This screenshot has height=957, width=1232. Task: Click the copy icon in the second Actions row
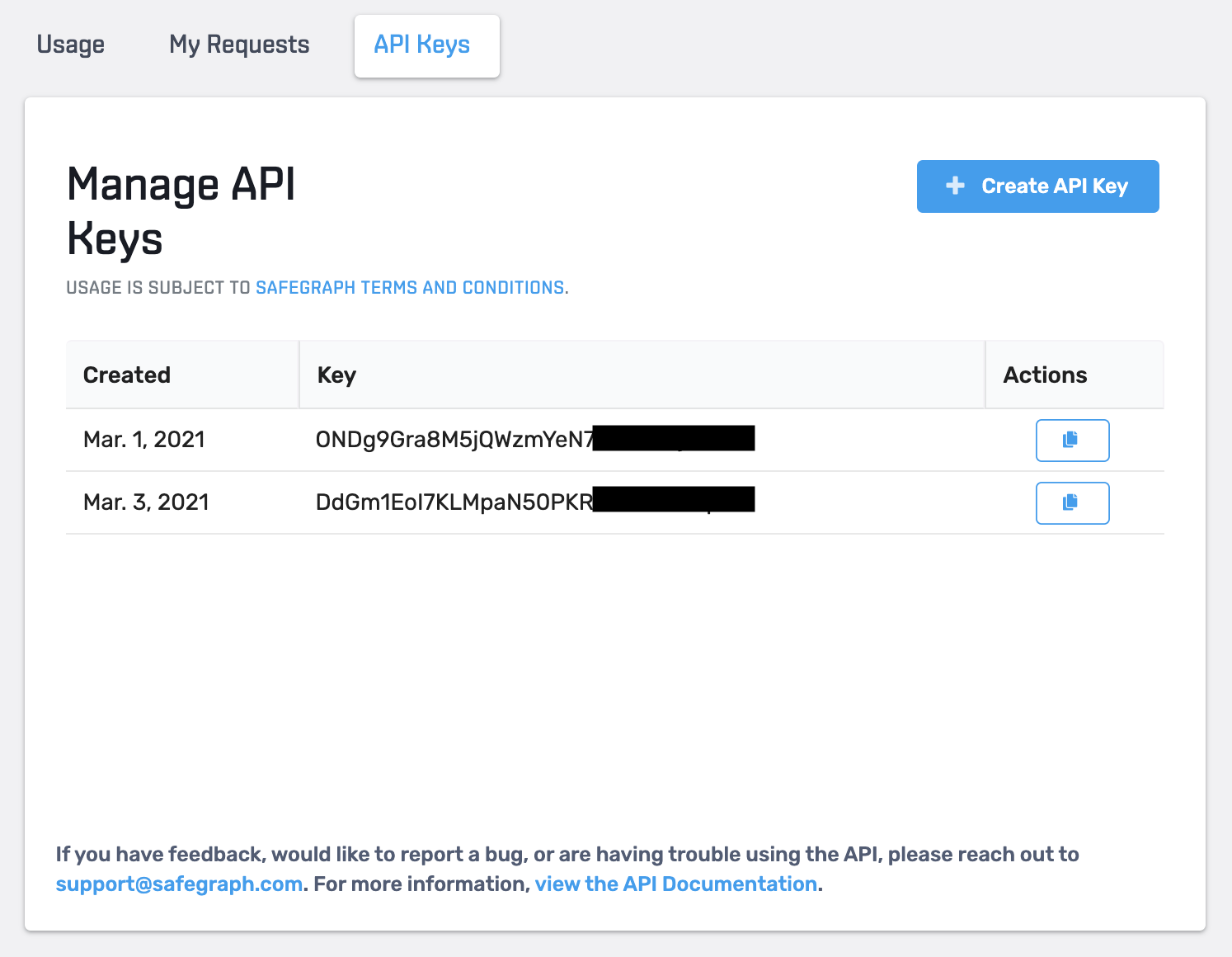tap(1072, 503)
